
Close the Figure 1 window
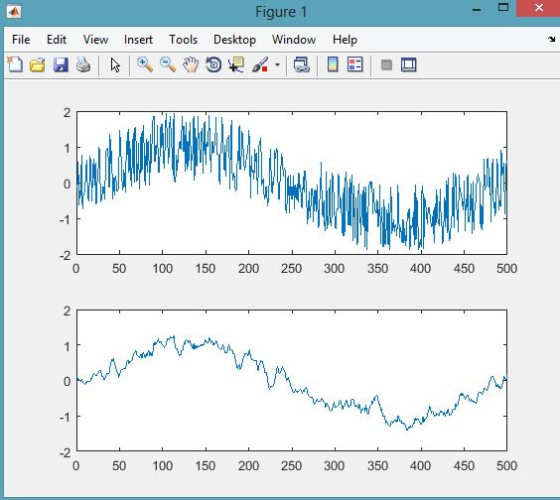538,8
